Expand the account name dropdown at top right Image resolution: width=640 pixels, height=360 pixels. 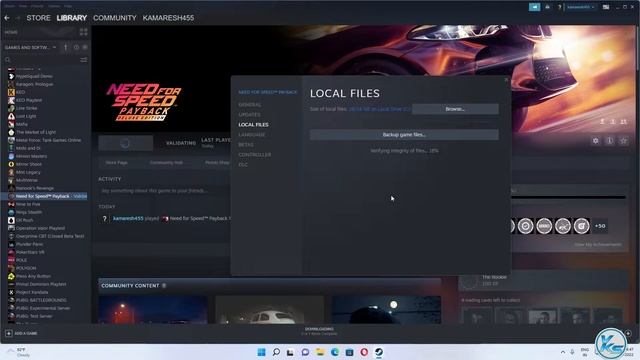coord(580,7)
